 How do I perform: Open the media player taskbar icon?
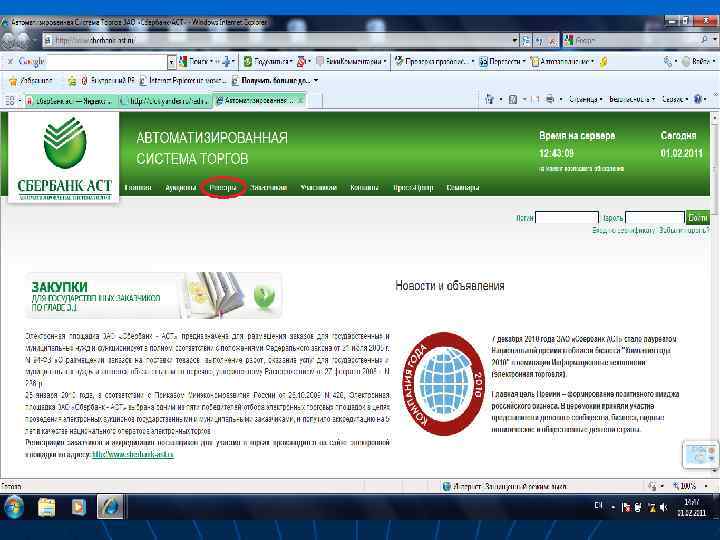79,507
